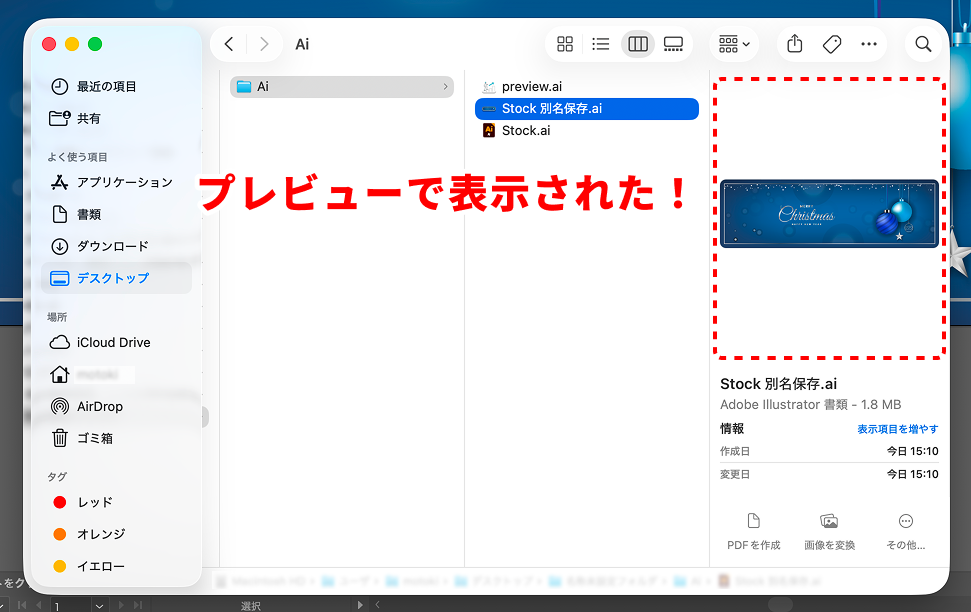The height and width of the screenshot is (612, 971).
Task: Select デスクトップ in sidebar
Action: pyautogui.click(x=116, y=278)
